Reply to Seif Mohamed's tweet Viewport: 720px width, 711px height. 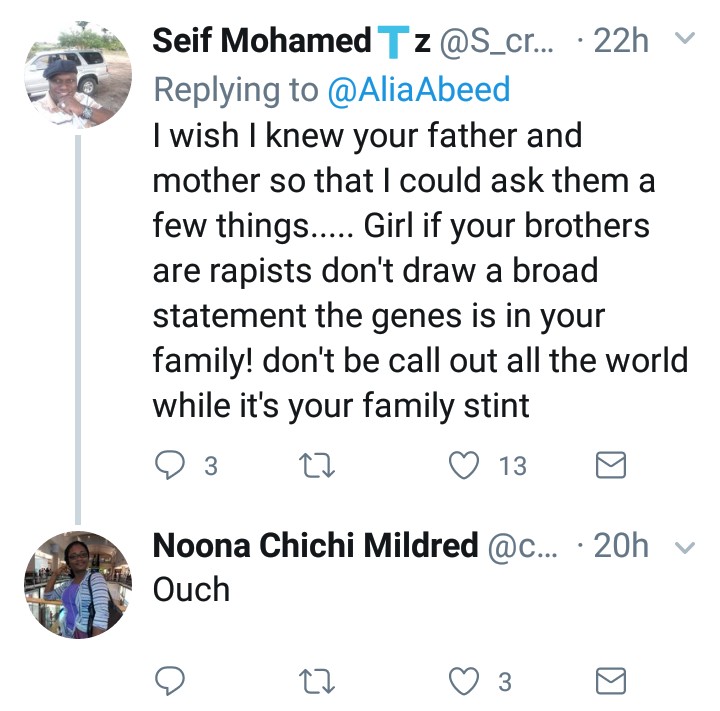click(x=172, y=465)
